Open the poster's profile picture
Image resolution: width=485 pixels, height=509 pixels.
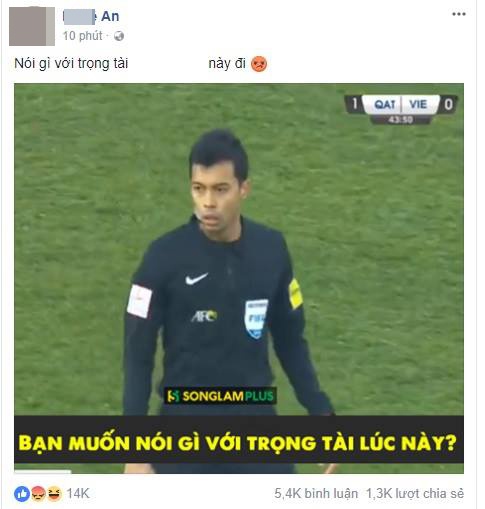point(32,26)
